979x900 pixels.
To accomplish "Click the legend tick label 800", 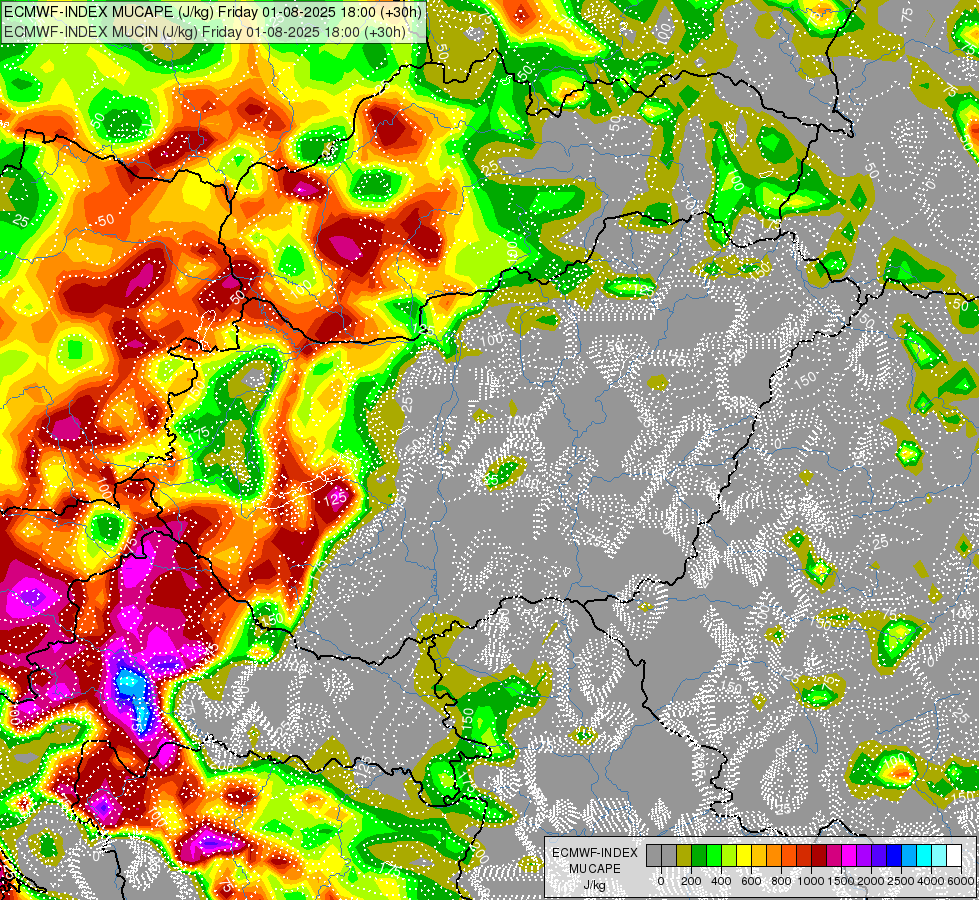I will [x=782, y=881].
